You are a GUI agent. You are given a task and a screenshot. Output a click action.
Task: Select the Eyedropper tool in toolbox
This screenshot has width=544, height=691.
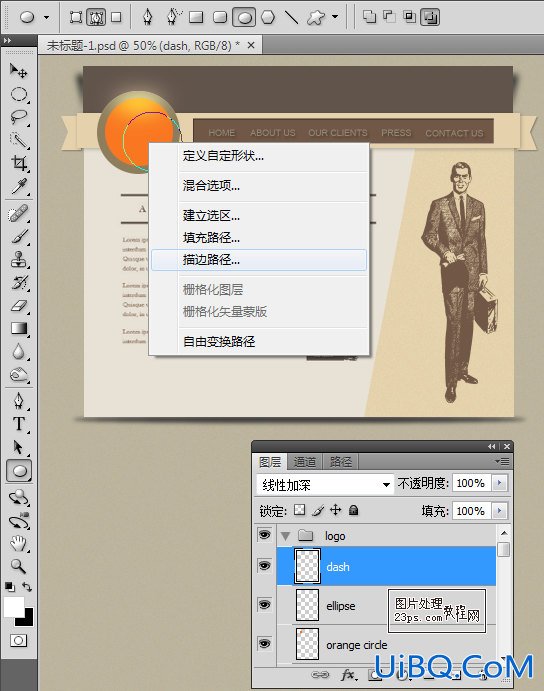pyautogui.click(x=19, y=186)
